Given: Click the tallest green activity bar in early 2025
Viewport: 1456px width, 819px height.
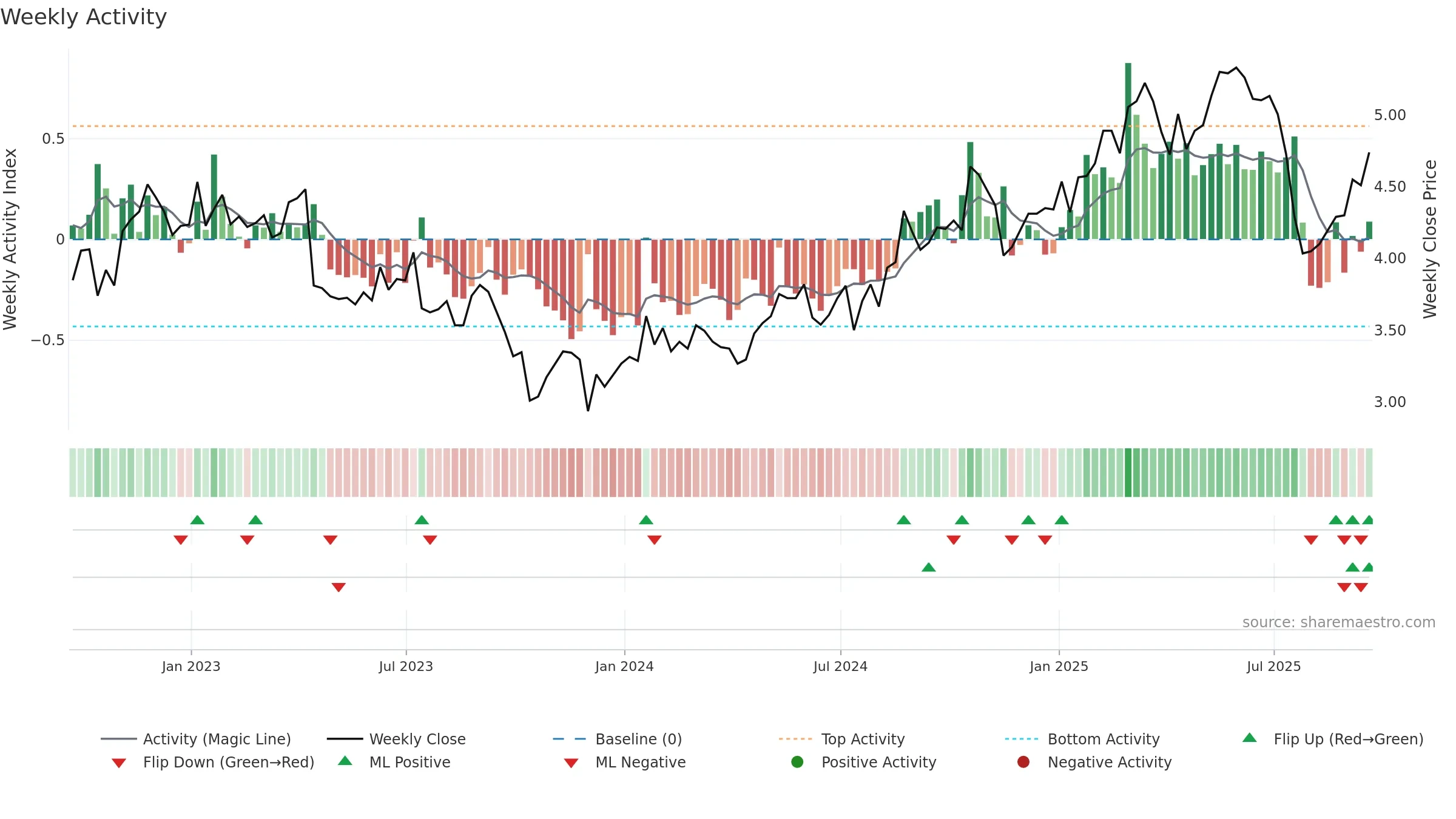Looking at the screenshot, I should tap(1128, 151).
